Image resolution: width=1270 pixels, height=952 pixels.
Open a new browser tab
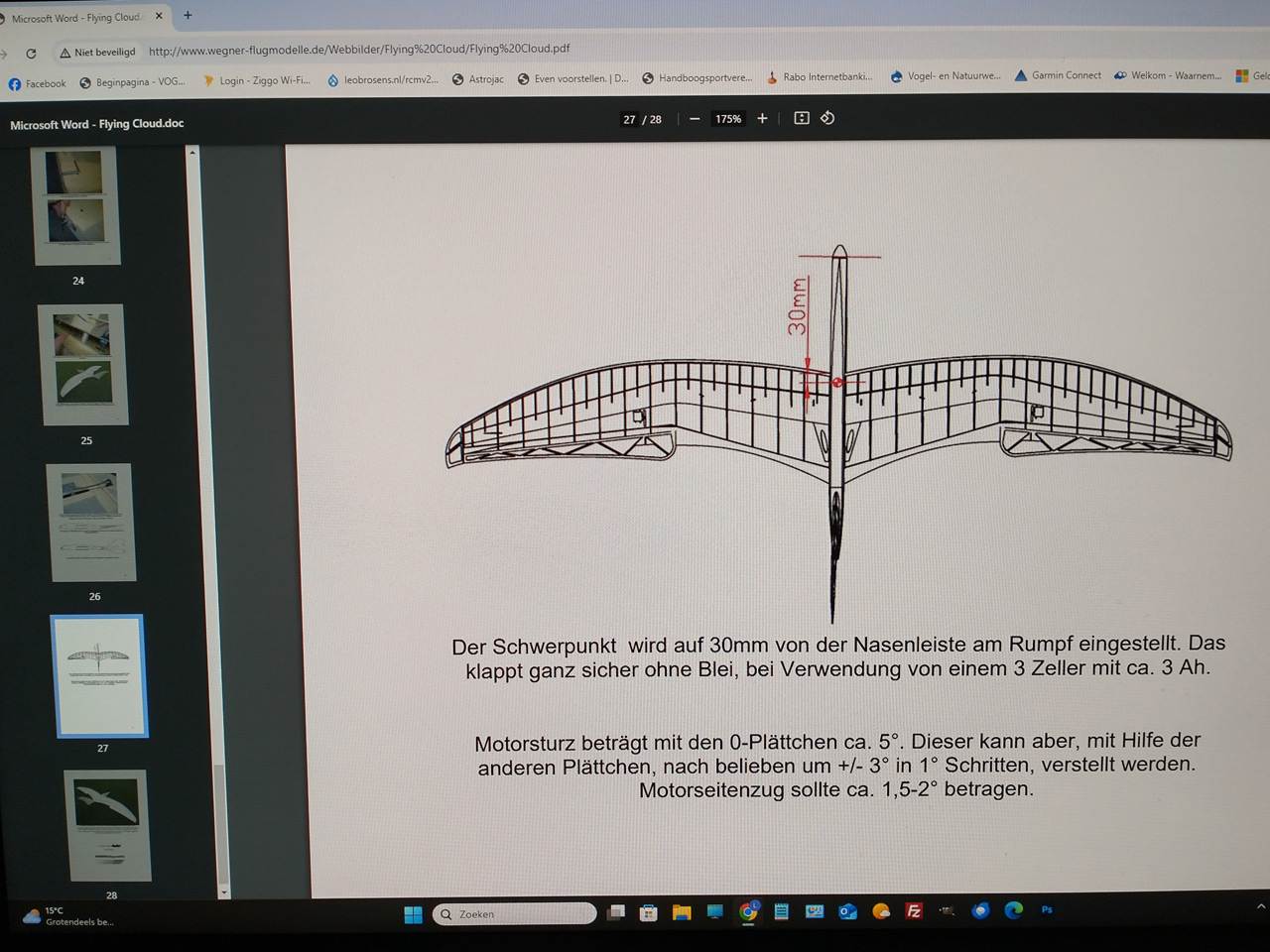coord(188,15)
